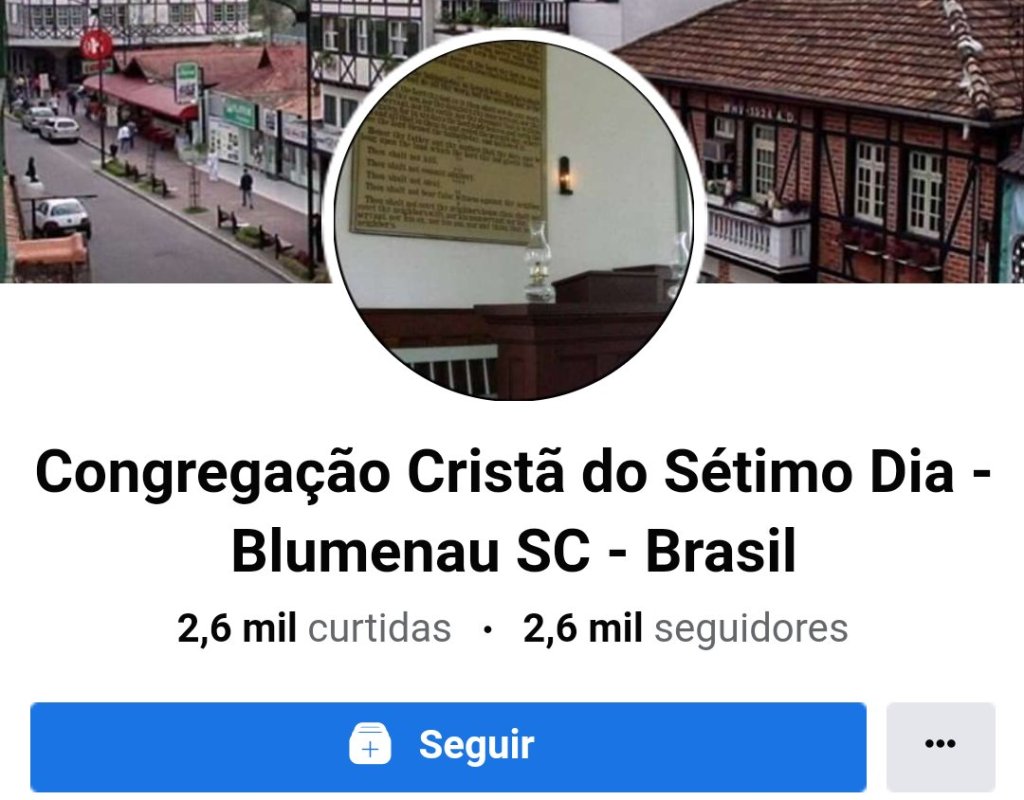
Task: Click the commandments plaque in profile photo
Action: [450, 141]
